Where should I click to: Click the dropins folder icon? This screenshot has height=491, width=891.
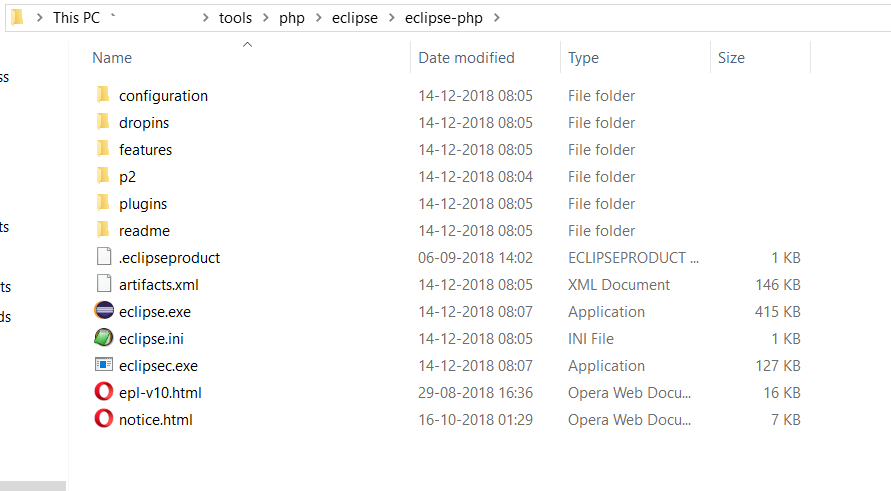[103, 122]
